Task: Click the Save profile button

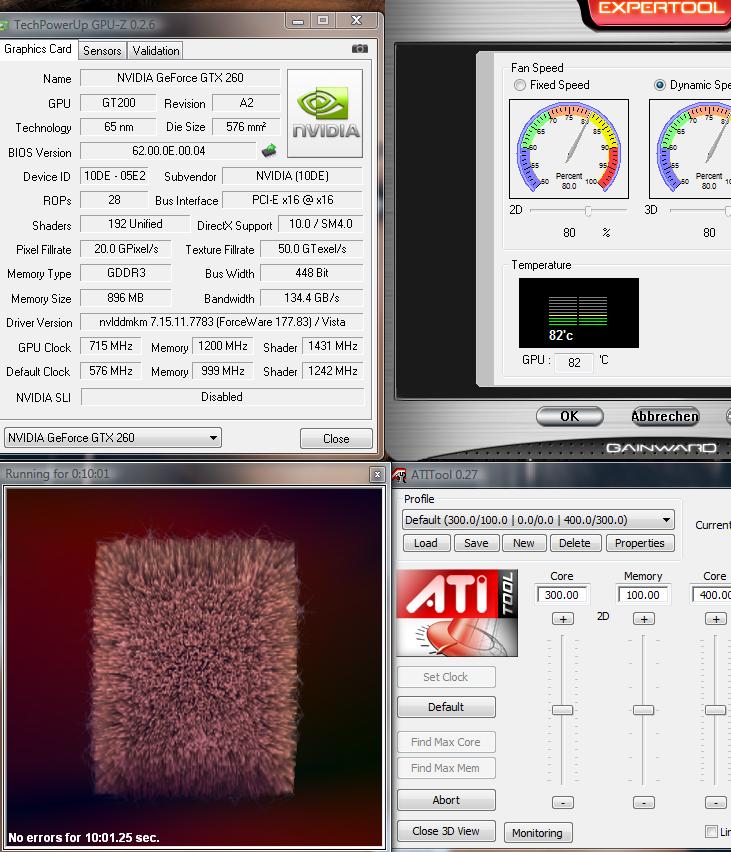Action: [476, 543]
